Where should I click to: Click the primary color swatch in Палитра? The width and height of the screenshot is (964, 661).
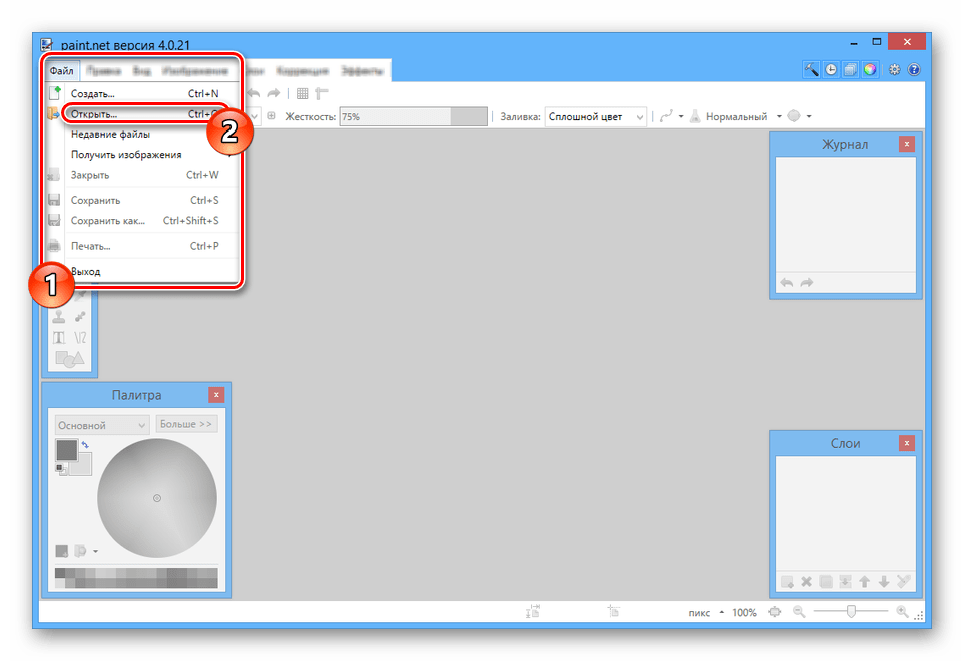tap(66, 450)
